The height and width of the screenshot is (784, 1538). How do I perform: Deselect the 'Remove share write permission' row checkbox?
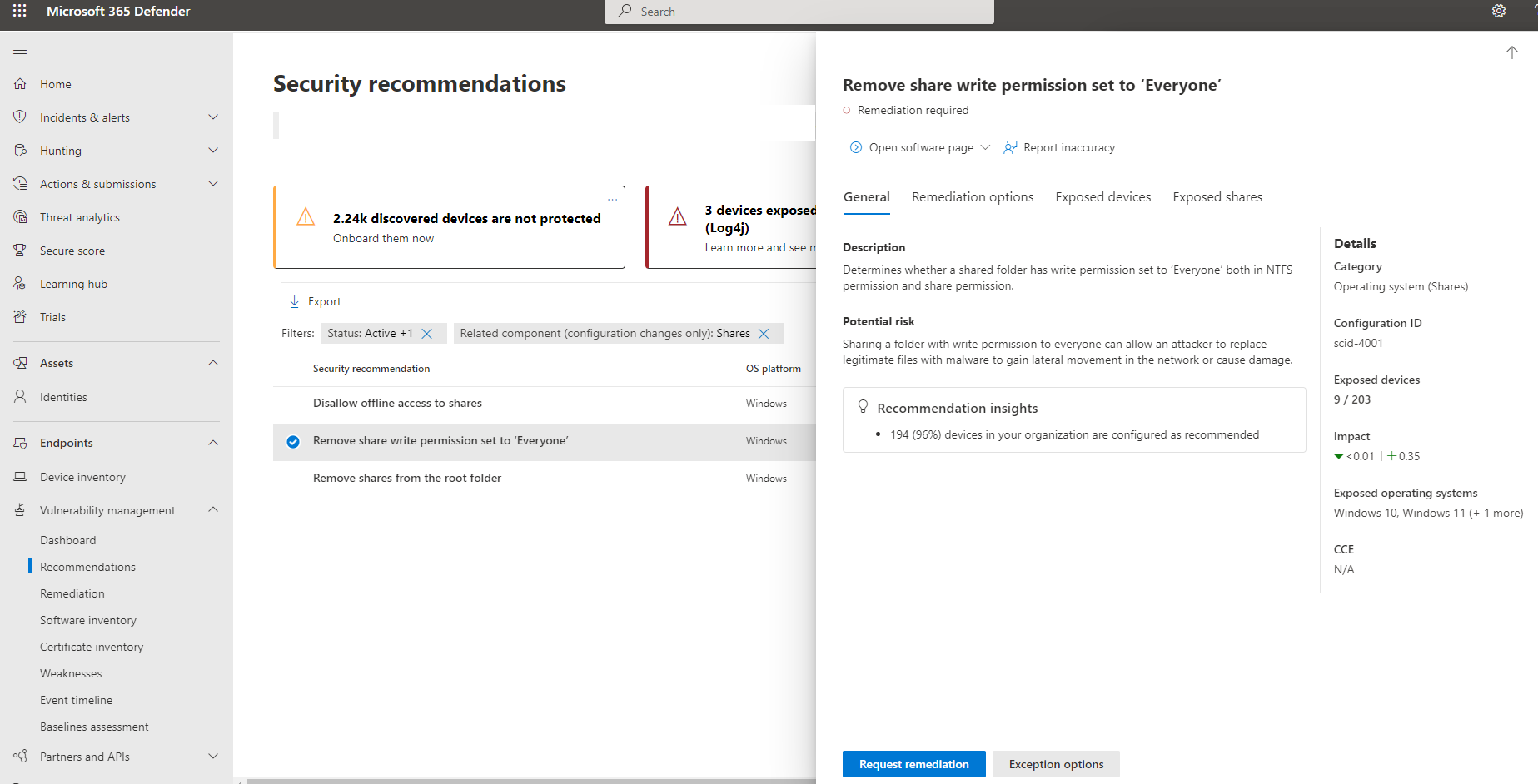click(x=293, y=442)
